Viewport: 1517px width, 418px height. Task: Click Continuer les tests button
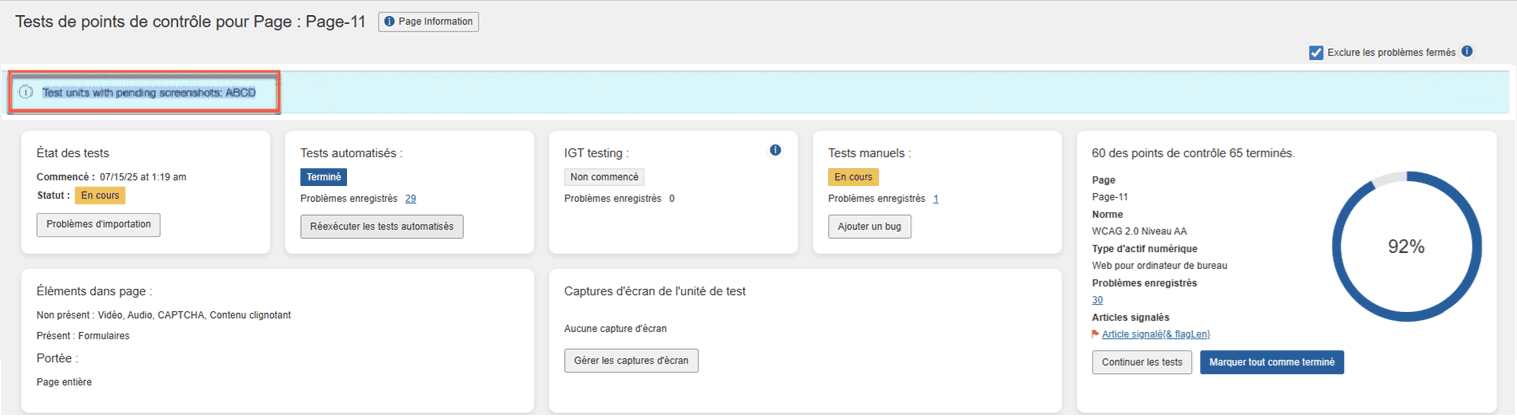pyautogui.click(x=1142, y=362)
